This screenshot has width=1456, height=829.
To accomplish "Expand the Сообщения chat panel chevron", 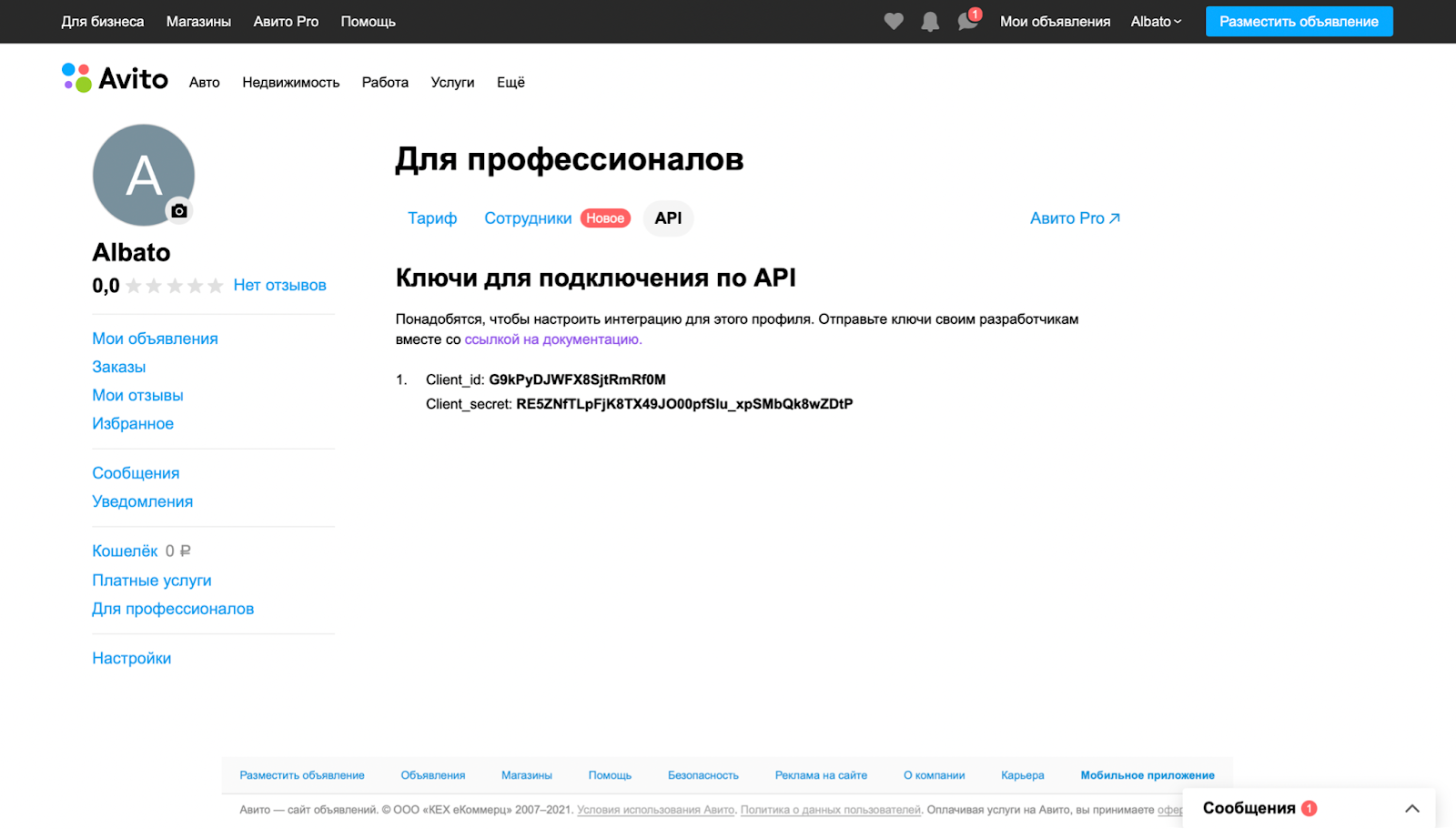I will pyautogui.click(x=1411, y=808).
